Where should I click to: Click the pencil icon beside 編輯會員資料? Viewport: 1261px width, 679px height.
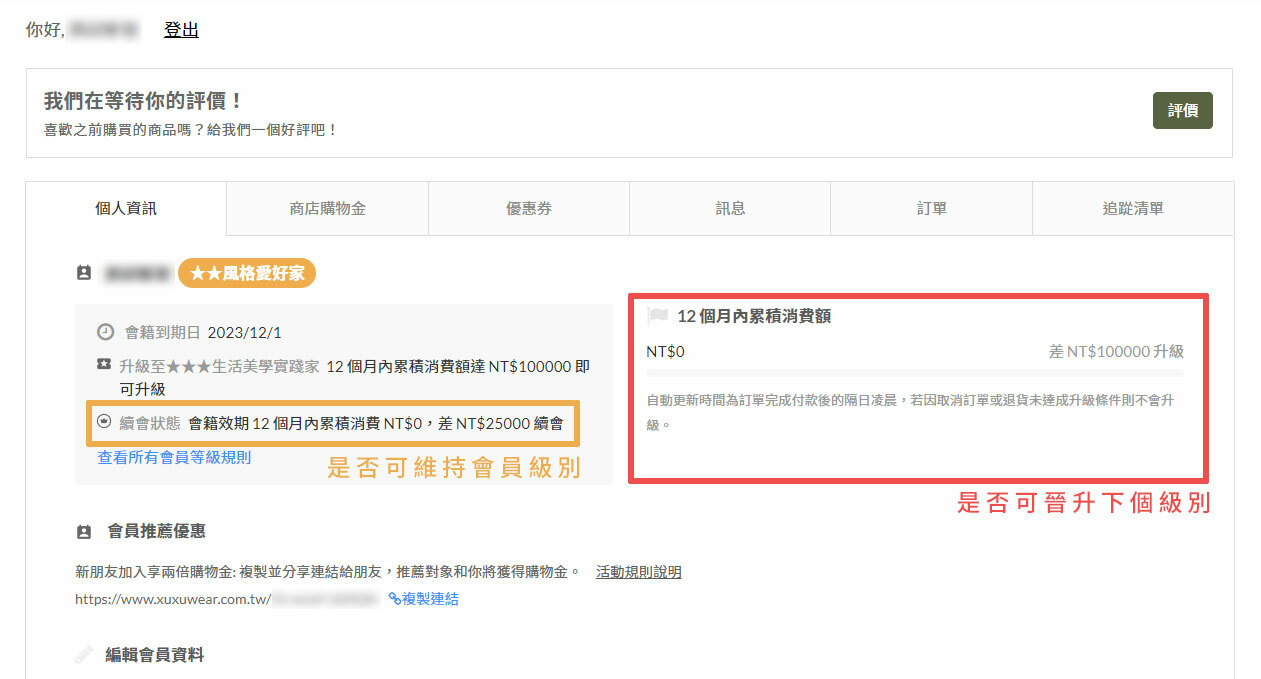click(x=85, y=655)
